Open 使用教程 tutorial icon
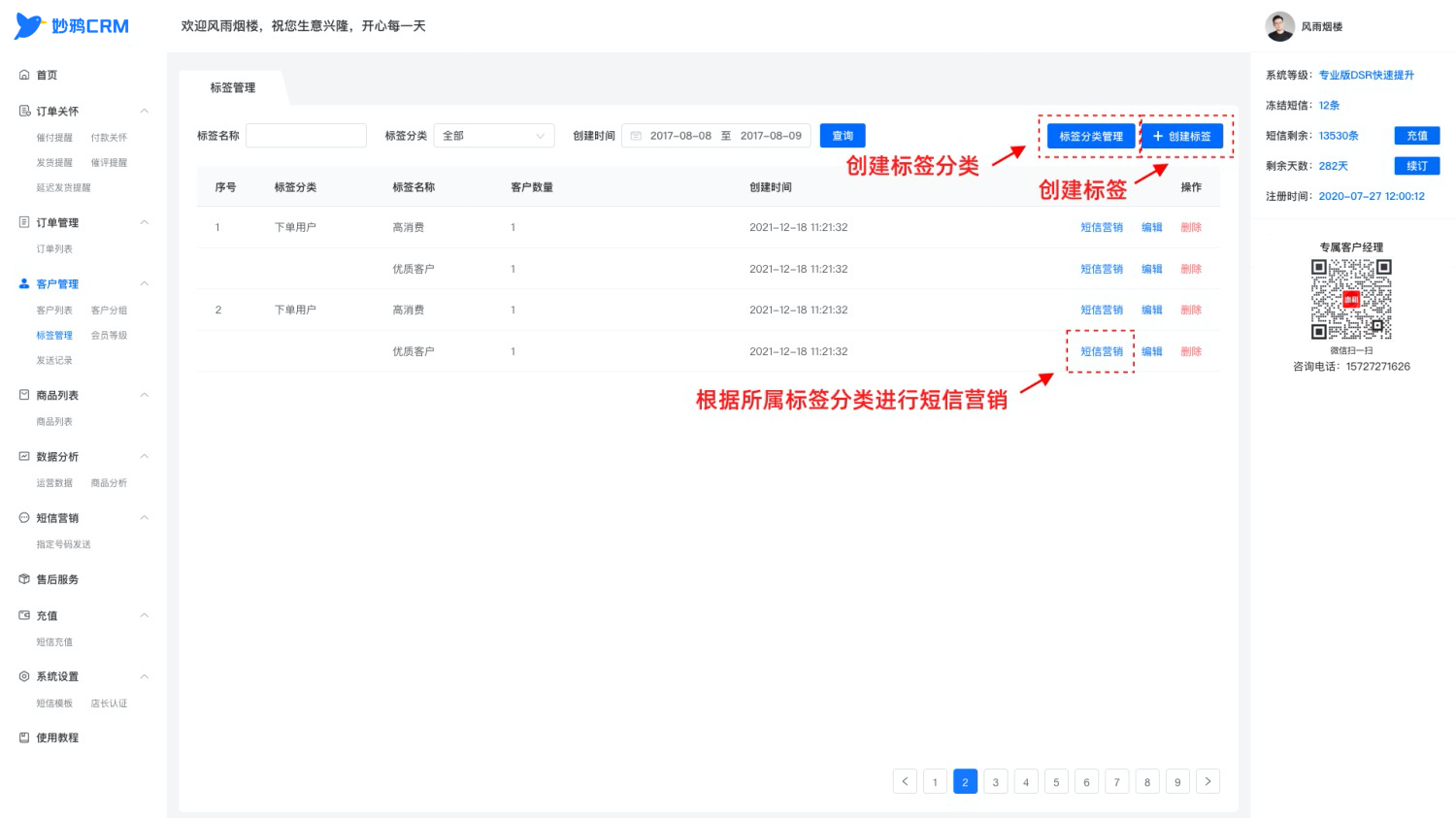 point(24,737)
